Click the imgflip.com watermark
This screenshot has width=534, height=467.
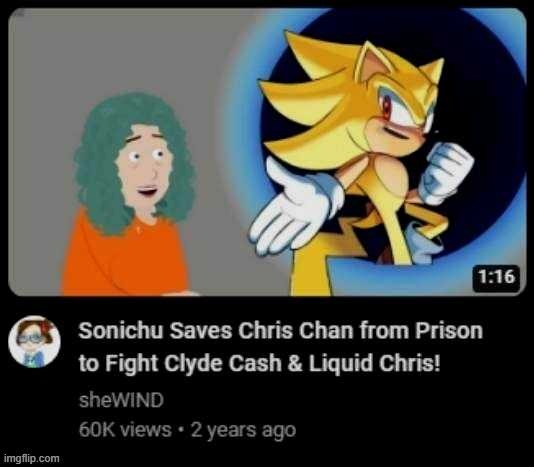point(31,458)
